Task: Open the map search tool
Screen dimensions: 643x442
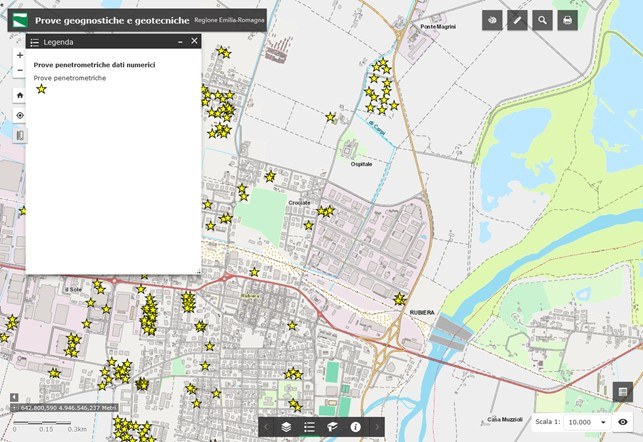Action: (x=542, y=20)
